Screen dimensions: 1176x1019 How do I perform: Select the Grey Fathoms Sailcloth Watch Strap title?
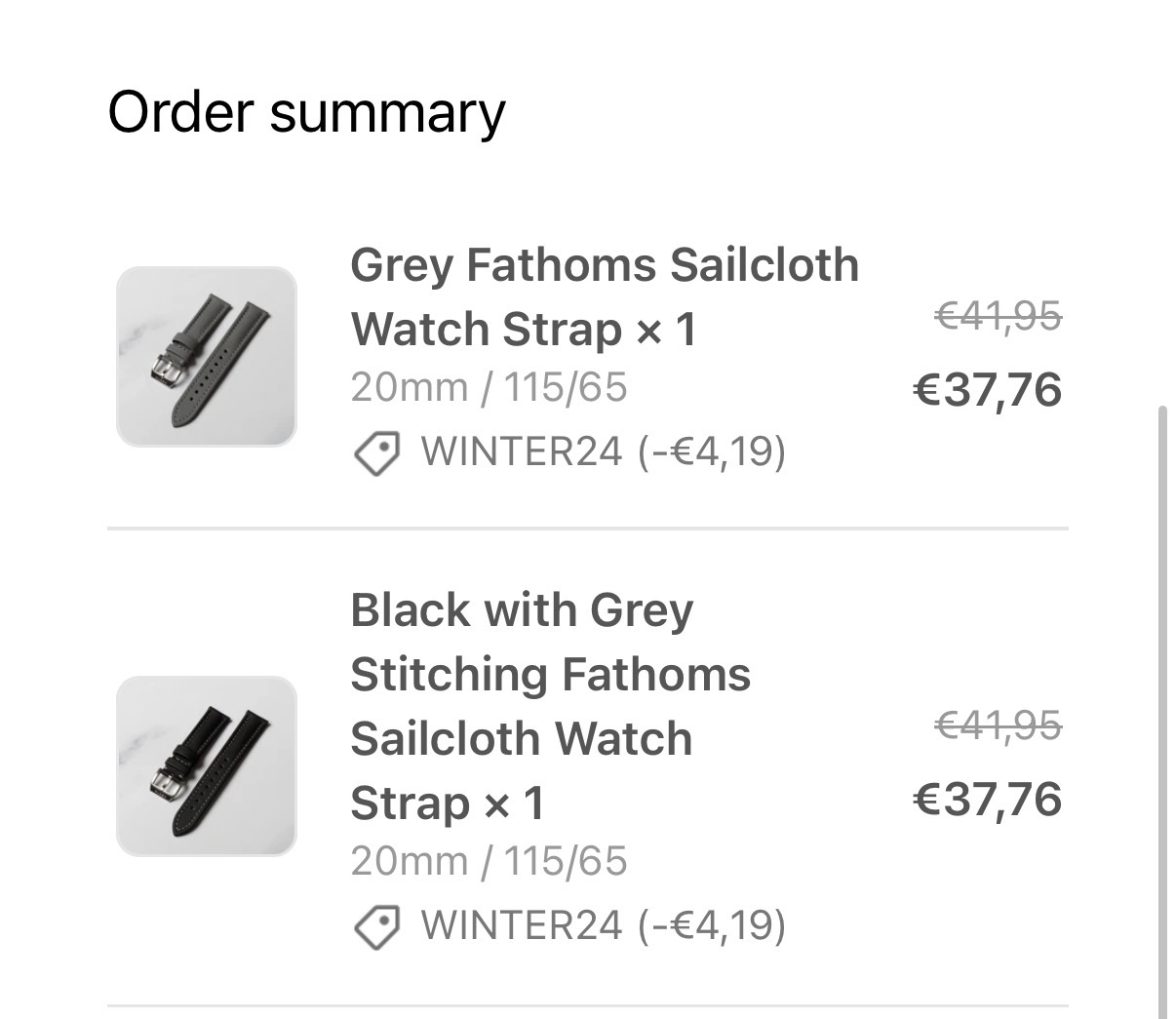click(605, 297)
